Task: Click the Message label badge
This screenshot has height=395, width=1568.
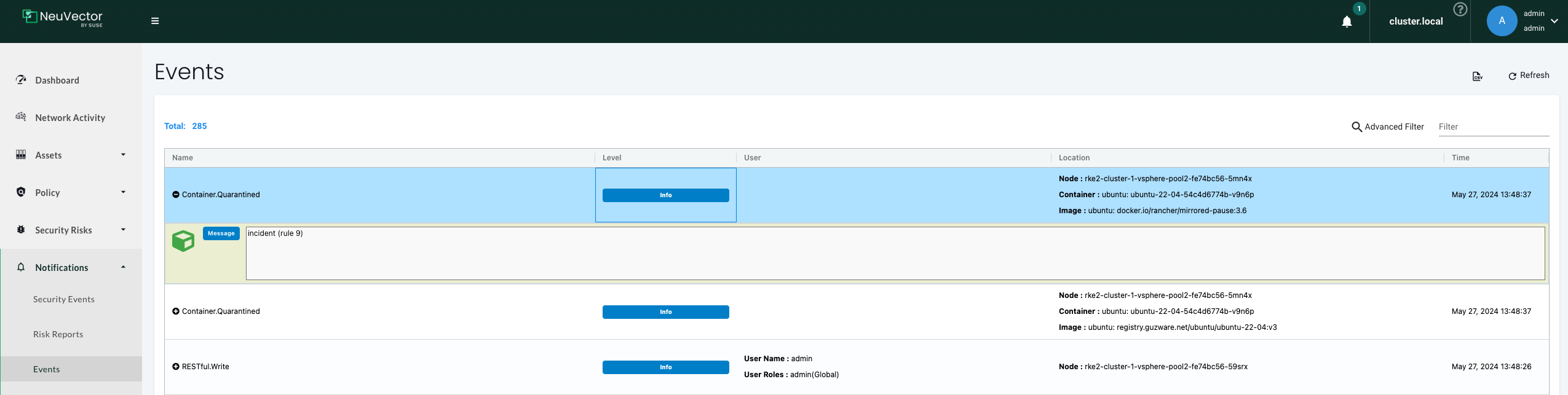Action: click(x=221, y=233)
